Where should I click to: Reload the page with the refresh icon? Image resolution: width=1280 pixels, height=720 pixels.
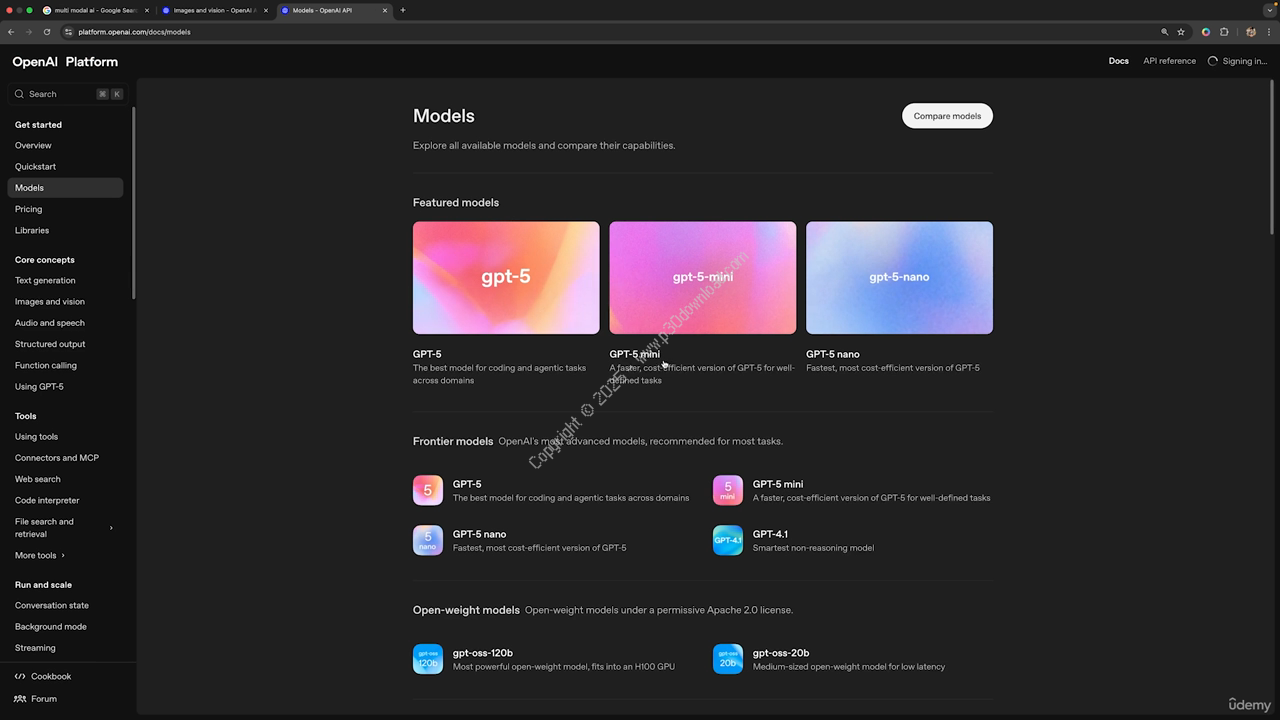[46, 32]
